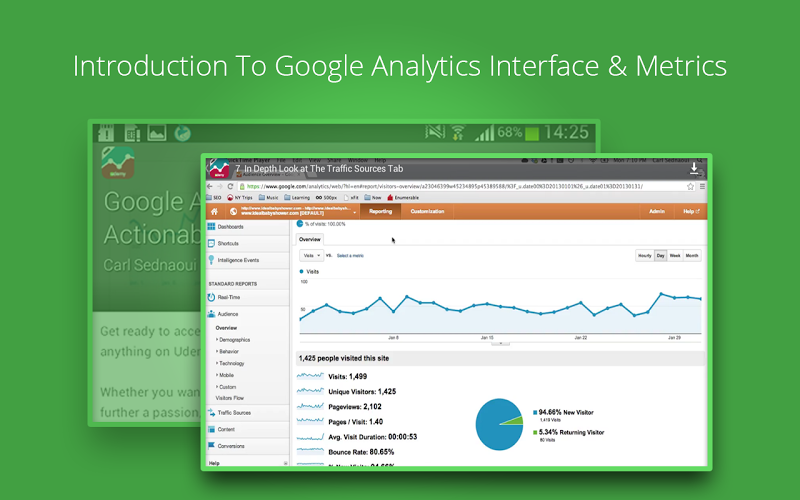The height and width of the screenshot is (500, 800).
Task: Switch chart granularity to Month
Action: (x=692, y=256)
